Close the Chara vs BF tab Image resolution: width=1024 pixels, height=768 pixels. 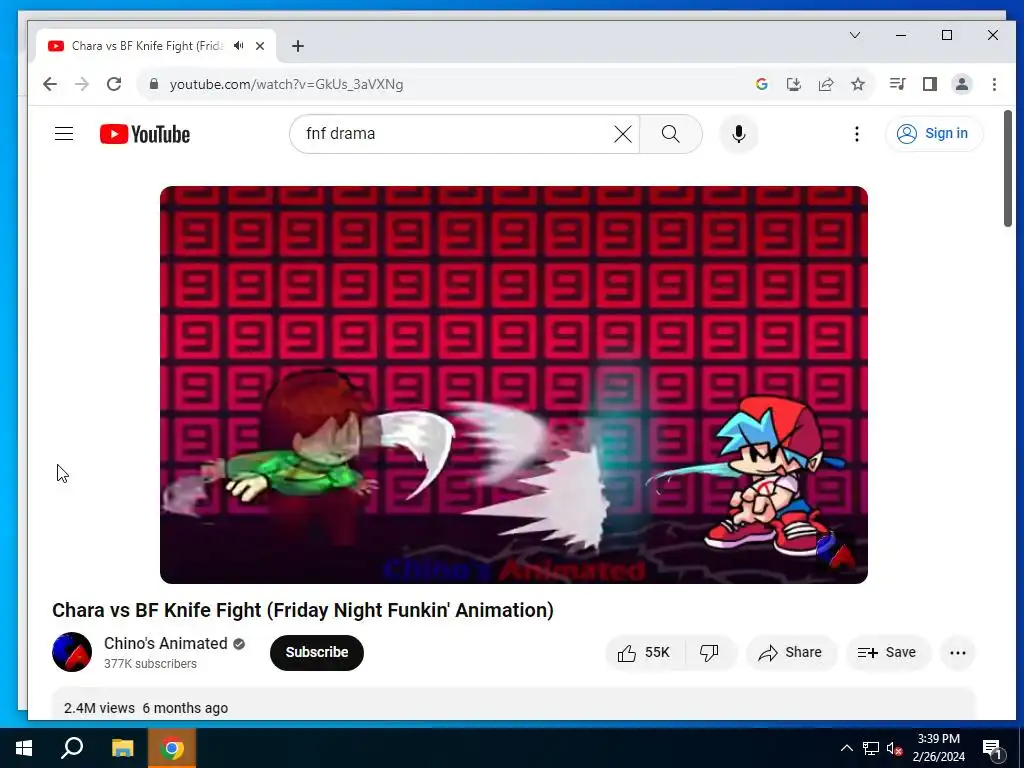pos(260,46)
